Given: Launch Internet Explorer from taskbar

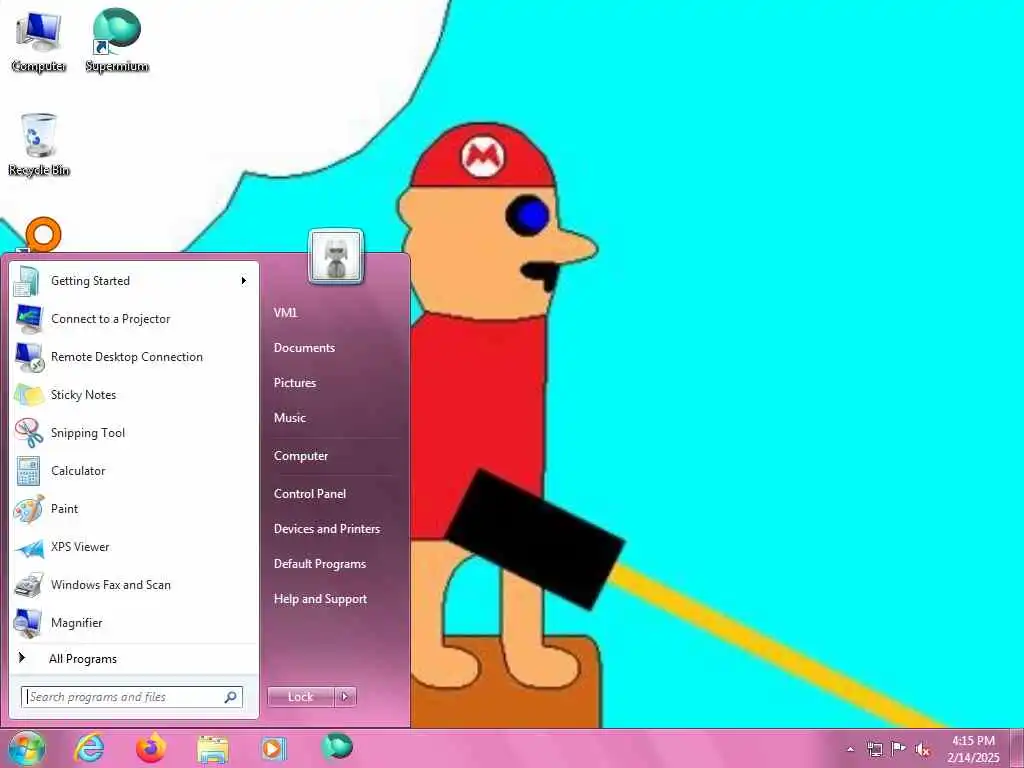Looking at the screenshot, I should pyautogui.click(x=89, y=748).
